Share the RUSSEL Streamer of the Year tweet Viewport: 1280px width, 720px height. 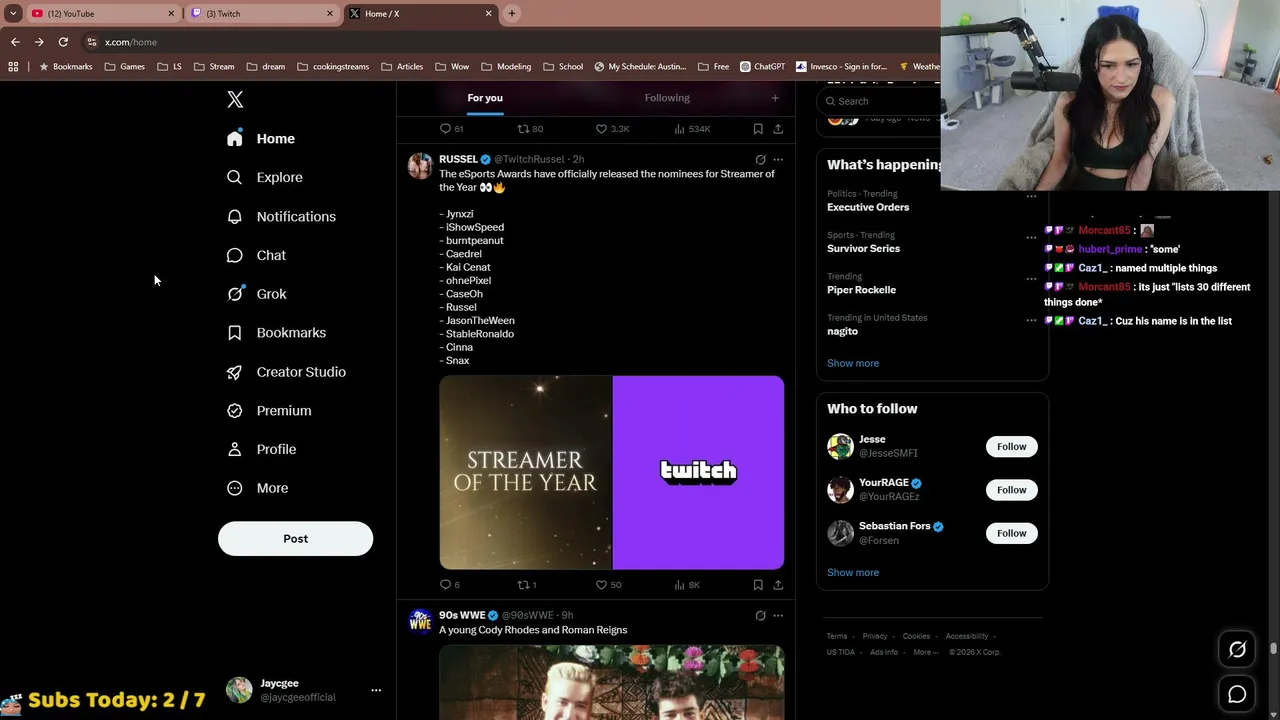[x=778, y=585]
